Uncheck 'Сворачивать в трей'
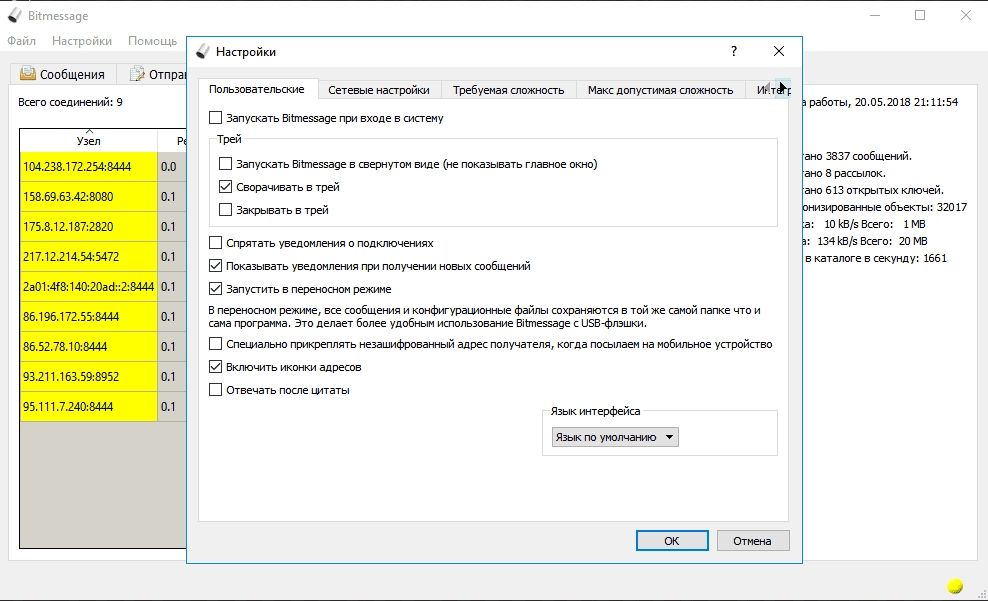The image size is (988, 601). [x=226, y=187]
